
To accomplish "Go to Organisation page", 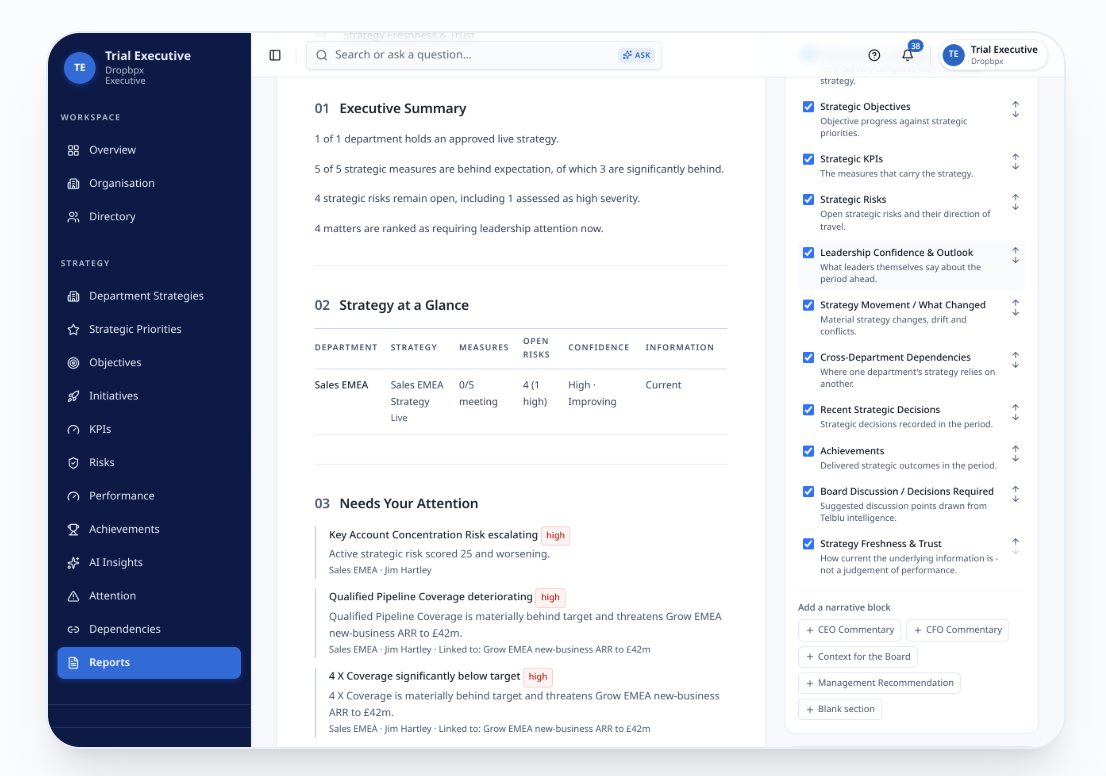I will point(149,183).
